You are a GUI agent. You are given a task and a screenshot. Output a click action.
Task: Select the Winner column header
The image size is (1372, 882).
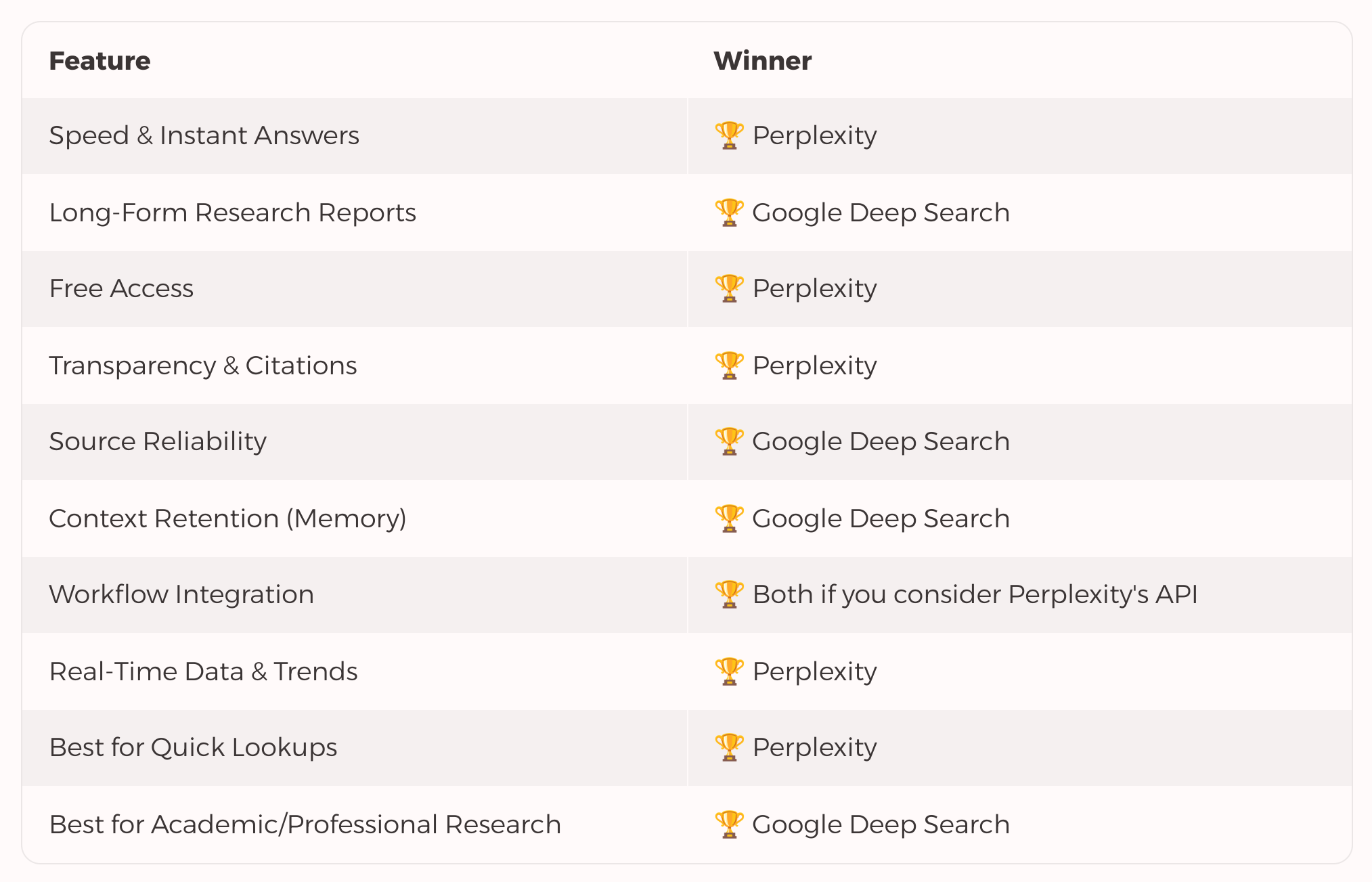pos(762,61)
